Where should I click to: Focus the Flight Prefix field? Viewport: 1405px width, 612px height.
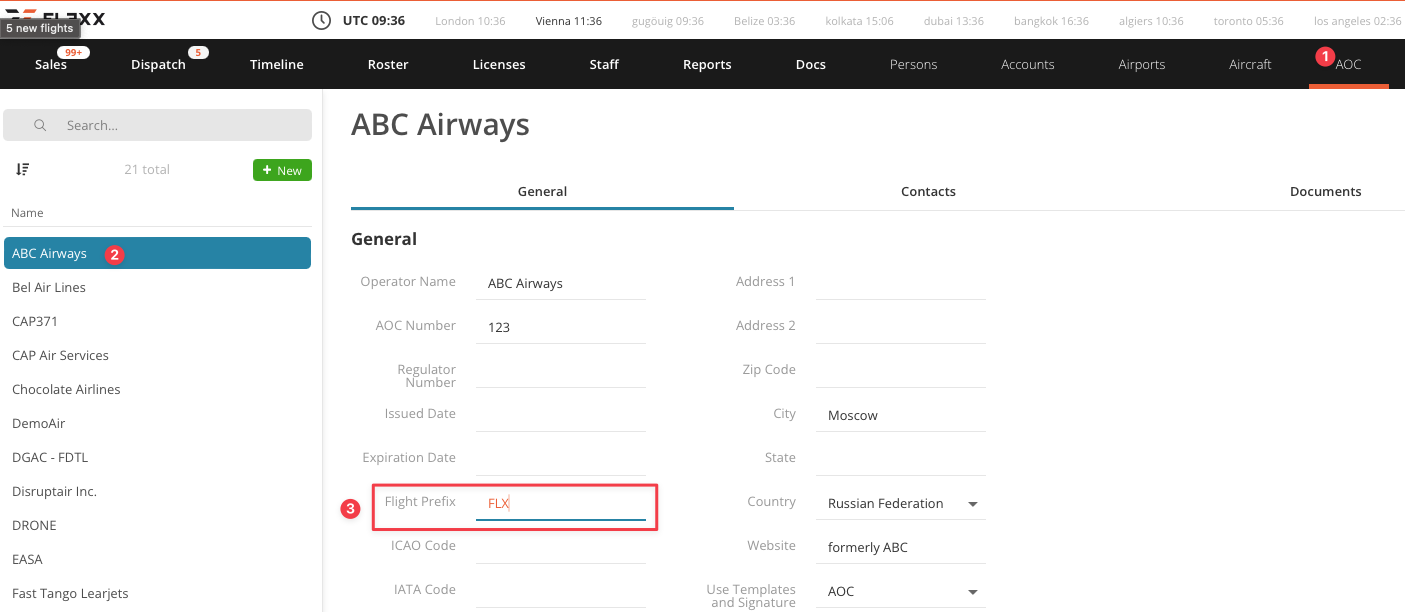pos(561,503)
